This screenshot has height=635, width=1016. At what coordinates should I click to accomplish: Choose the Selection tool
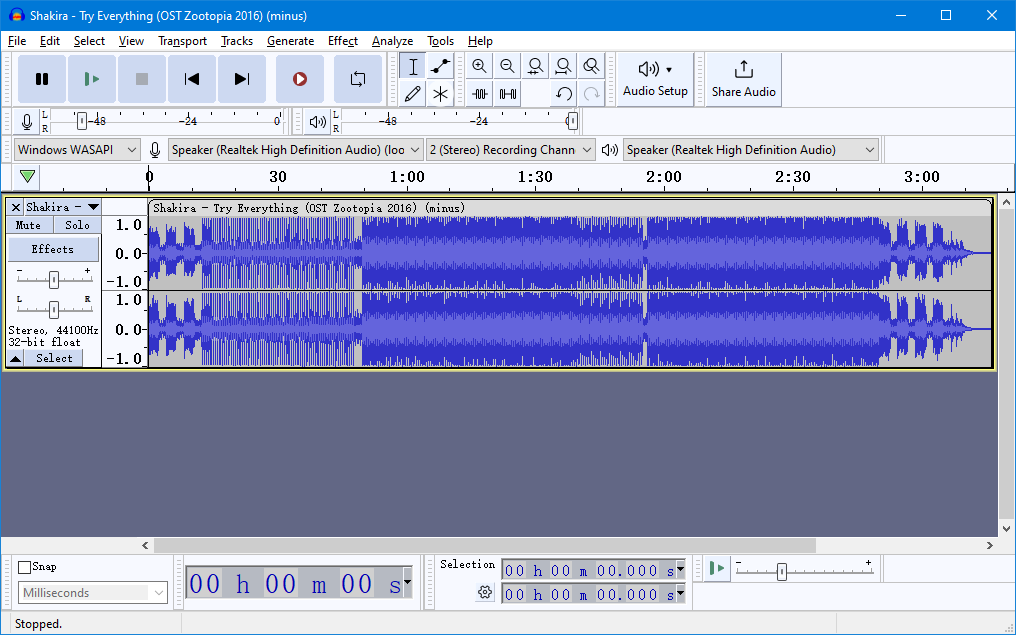pyautogui.click(x=413, y=66)
